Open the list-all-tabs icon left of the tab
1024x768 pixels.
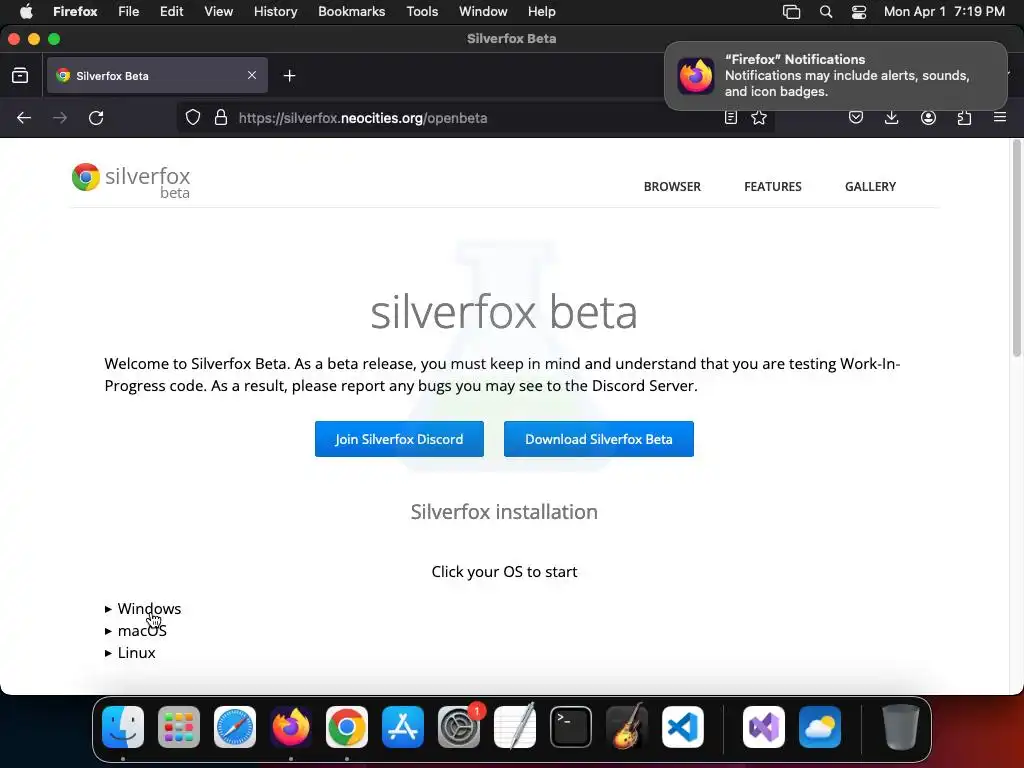20,76
